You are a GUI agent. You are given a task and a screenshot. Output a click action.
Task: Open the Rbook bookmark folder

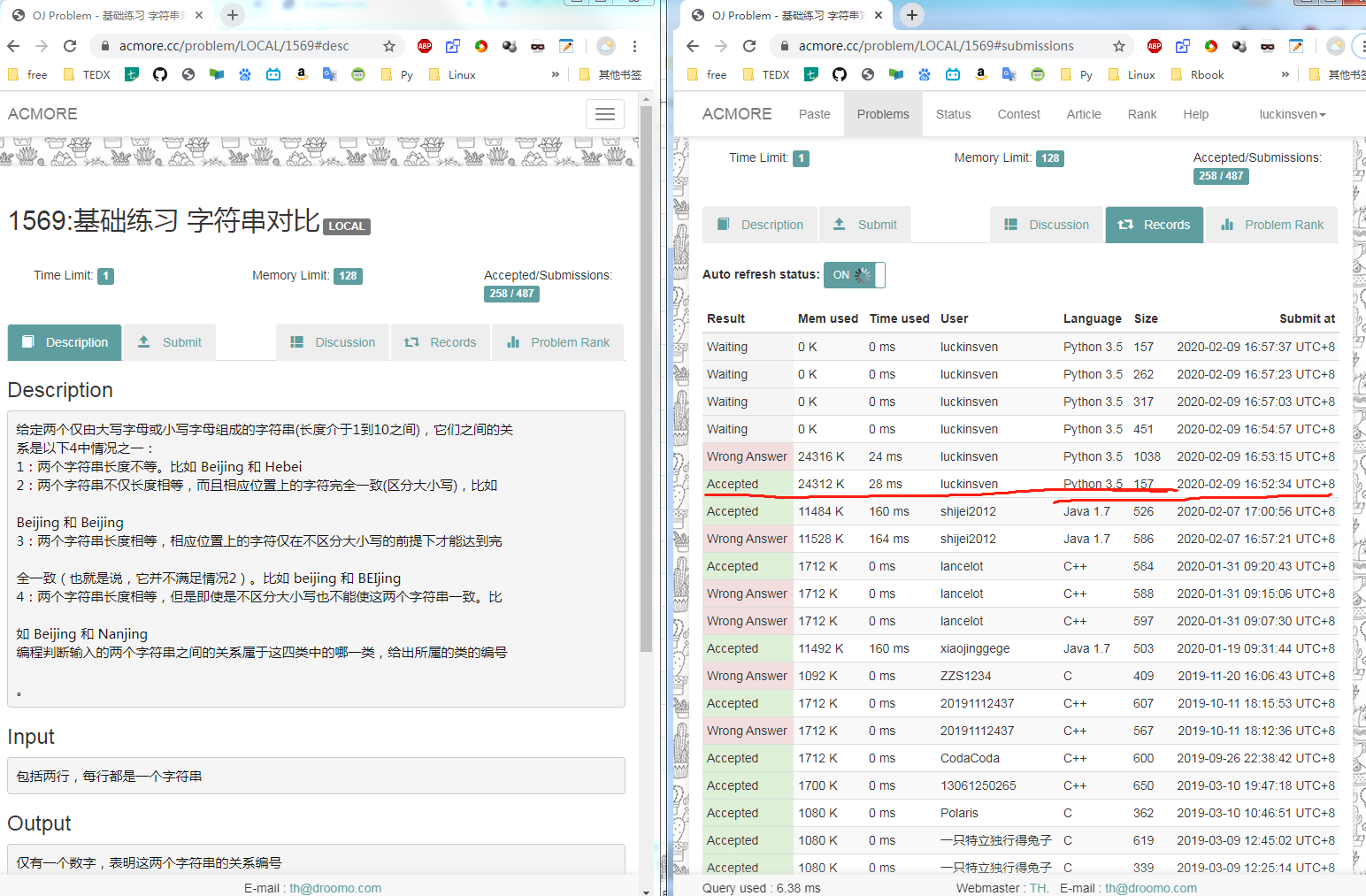pos(1198,74)
